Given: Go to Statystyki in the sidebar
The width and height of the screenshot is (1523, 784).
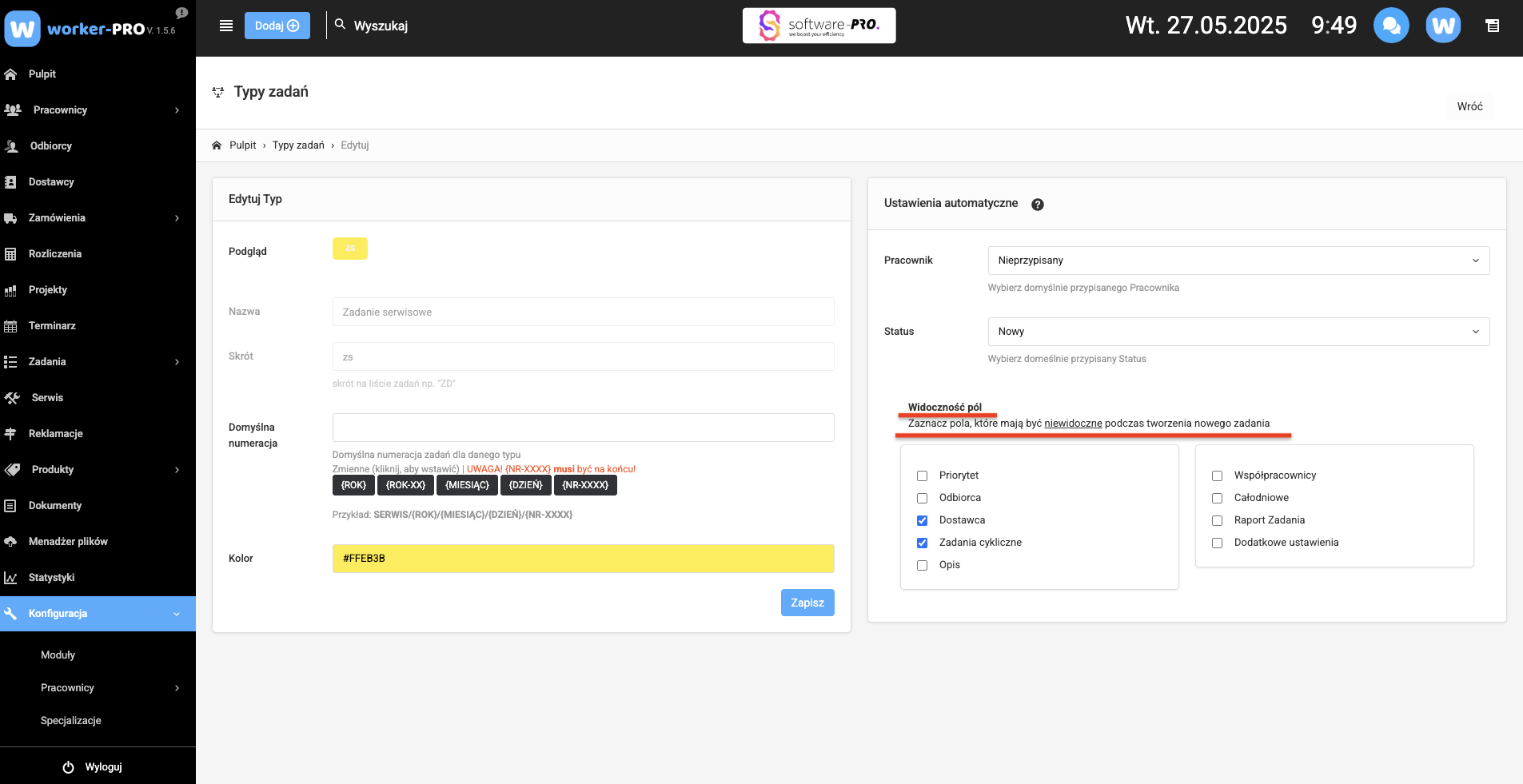Looking at the screenshot, I should click(x=51, y=578).
